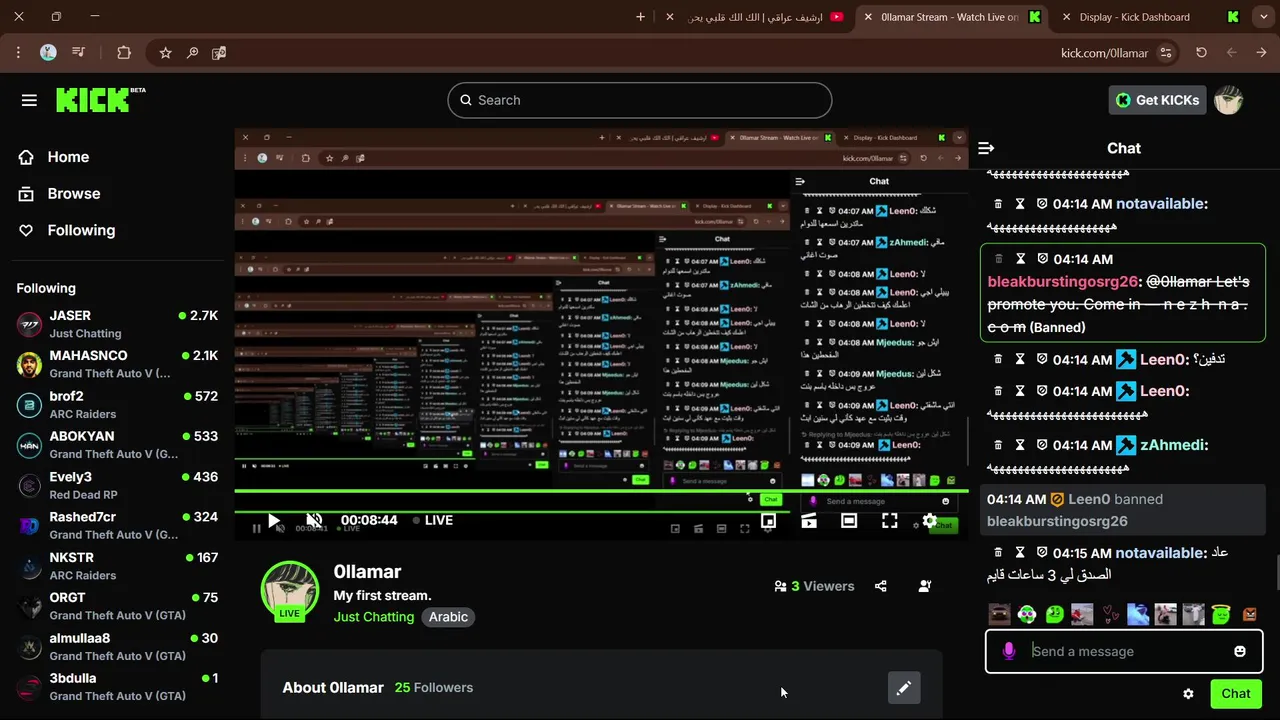Click the user-plus icon beside share
The height and width of the screenshot is (720, 1280).
tap(925, 586)
